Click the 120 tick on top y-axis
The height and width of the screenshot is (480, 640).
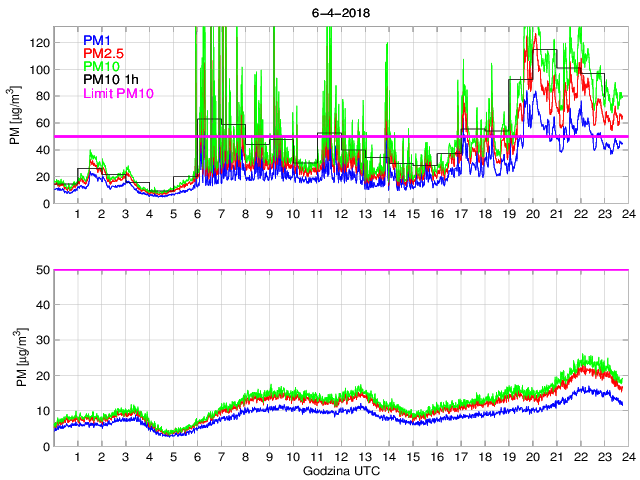pyautogui.click(x=39, y=43)
